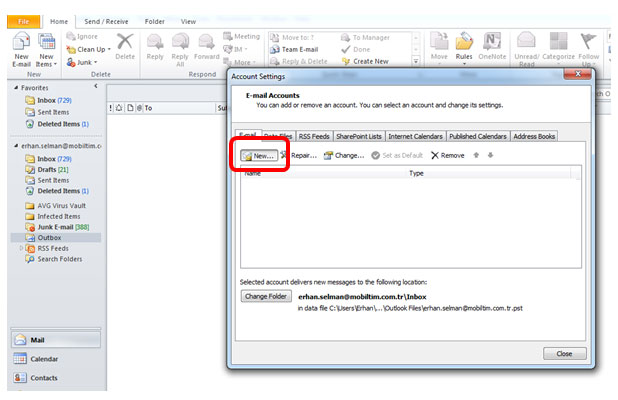This screenshot has height=400, width=618.
Task: Select the Done quick step
Action: click(356, 49)
